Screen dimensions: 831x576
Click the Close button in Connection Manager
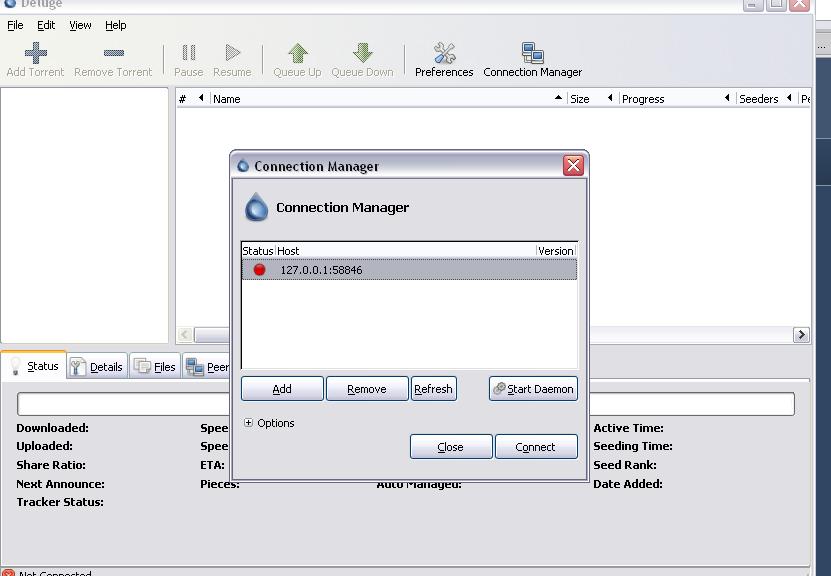450,447
